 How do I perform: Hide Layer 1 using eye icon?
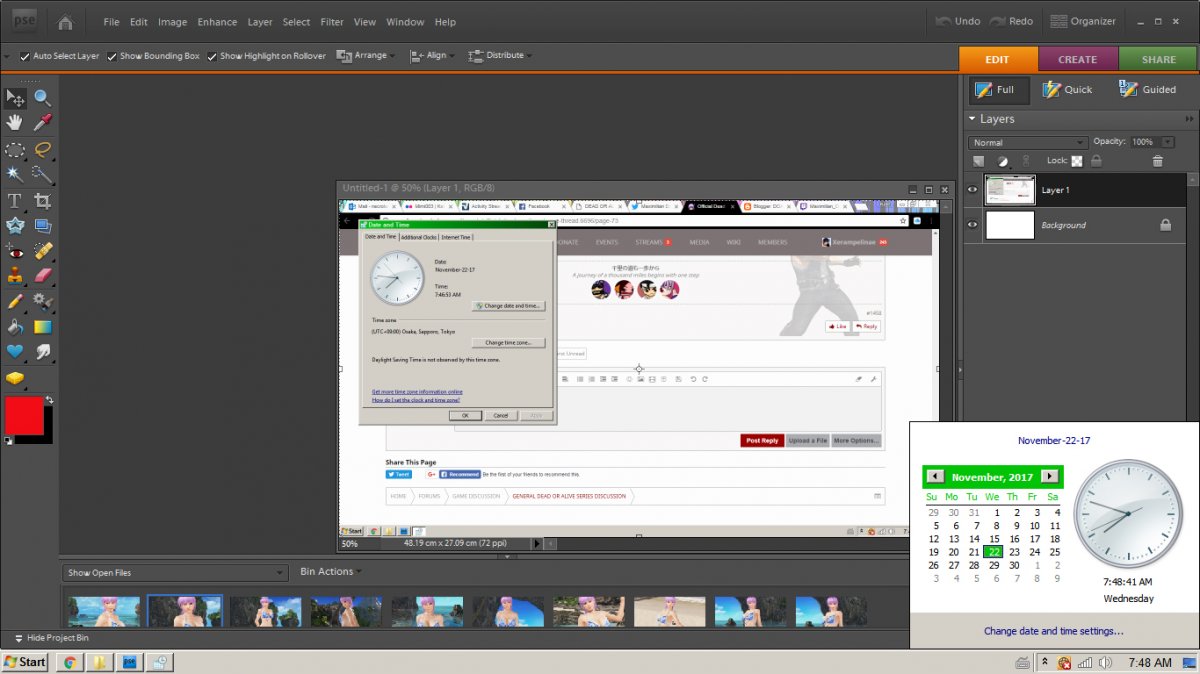click(x=972, y=190)
